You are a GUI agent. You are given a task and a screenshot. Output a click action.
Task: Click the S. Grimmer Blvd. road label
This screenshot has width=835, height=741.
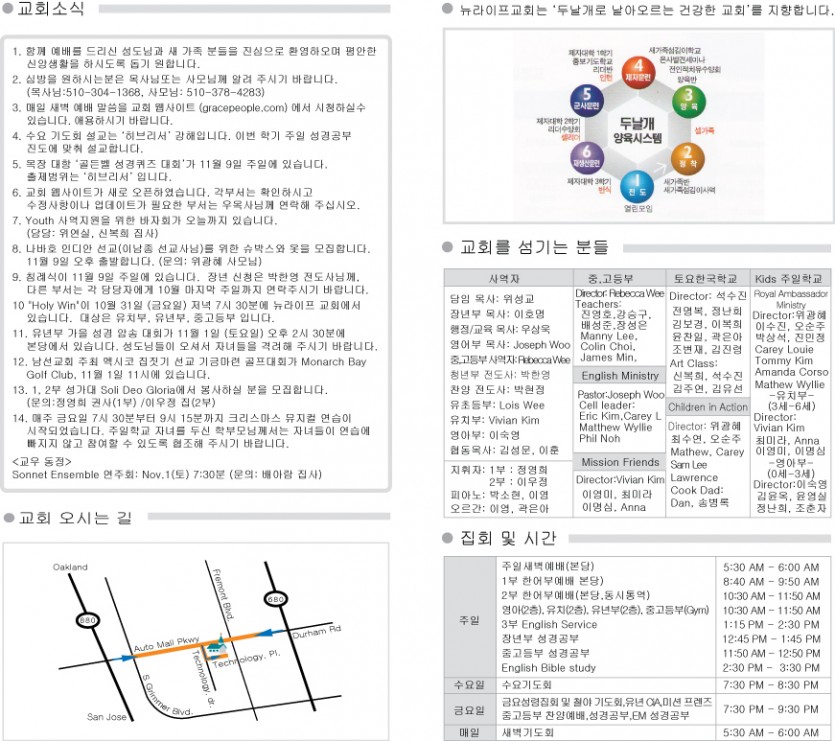(166, 697)
